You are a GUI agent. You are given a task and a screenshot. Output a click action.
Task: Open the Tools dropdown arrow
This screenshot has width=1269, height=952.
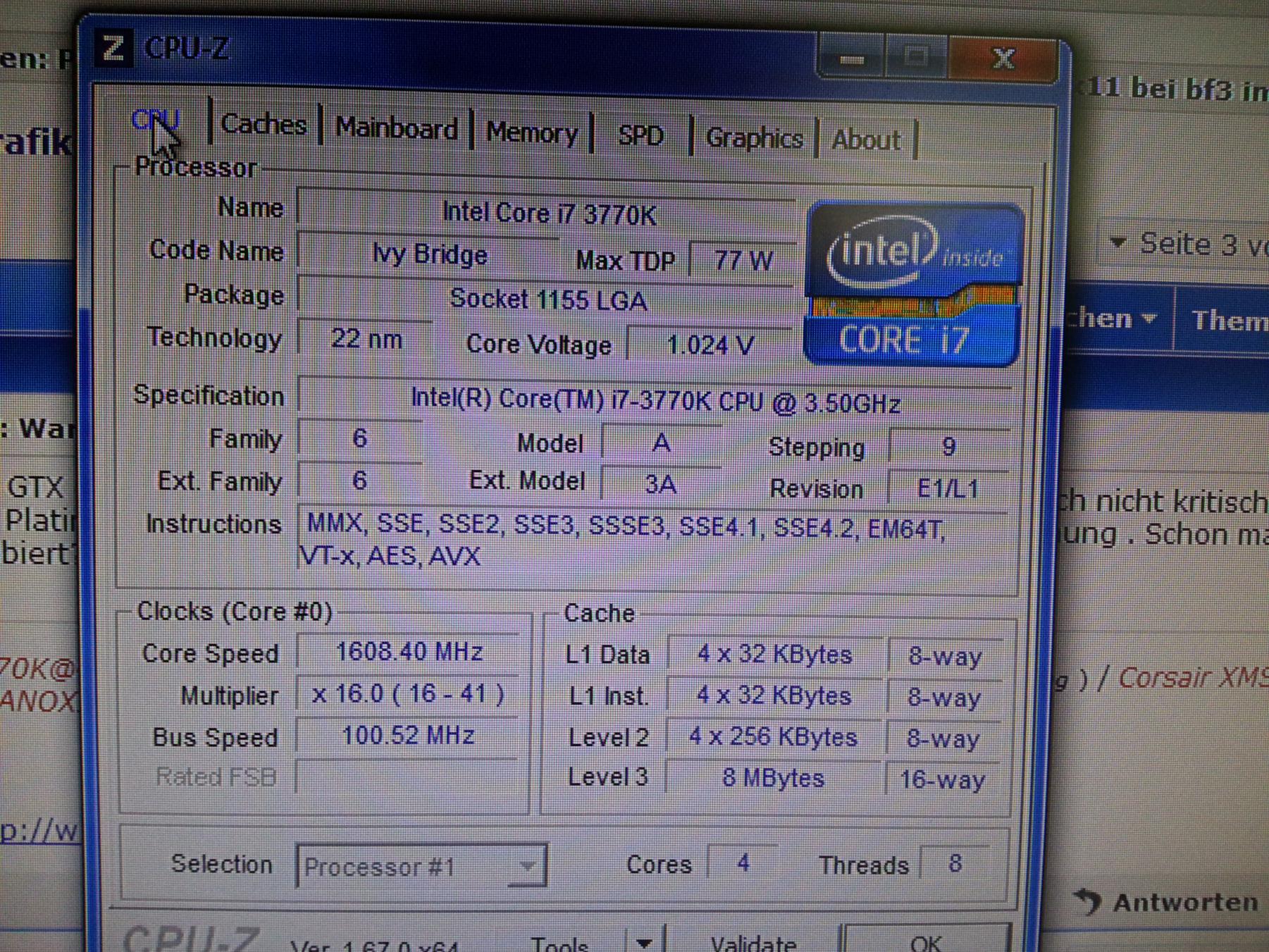(643, 942)
